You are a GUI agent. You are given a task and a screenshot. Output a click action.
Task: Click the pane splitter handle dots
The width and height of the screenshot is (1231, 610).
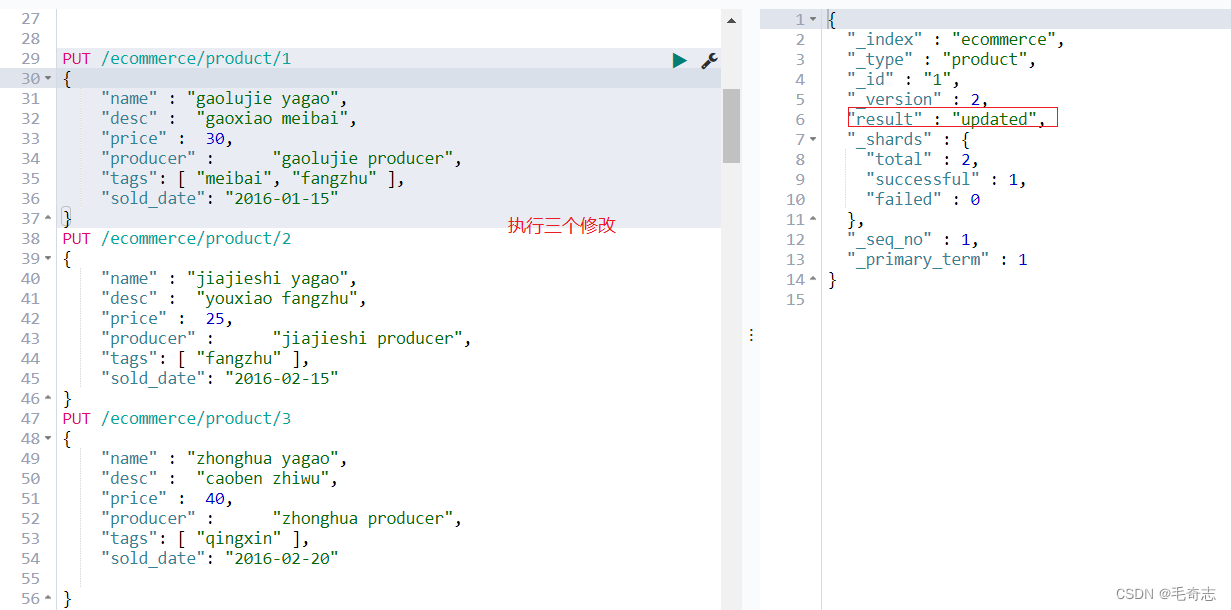(750, 336)
